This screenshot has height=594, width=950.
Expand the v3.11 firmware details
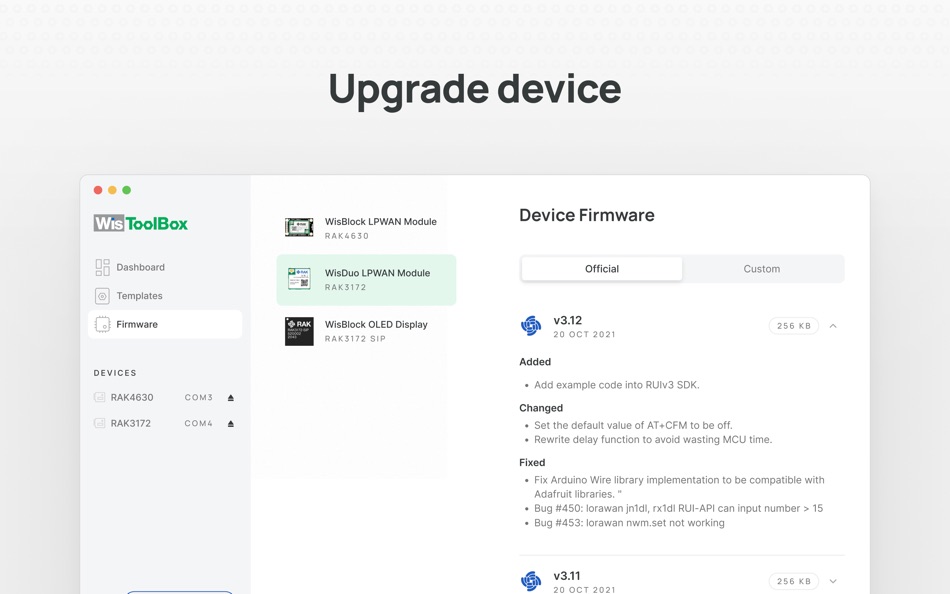click(x=833, y=581)
